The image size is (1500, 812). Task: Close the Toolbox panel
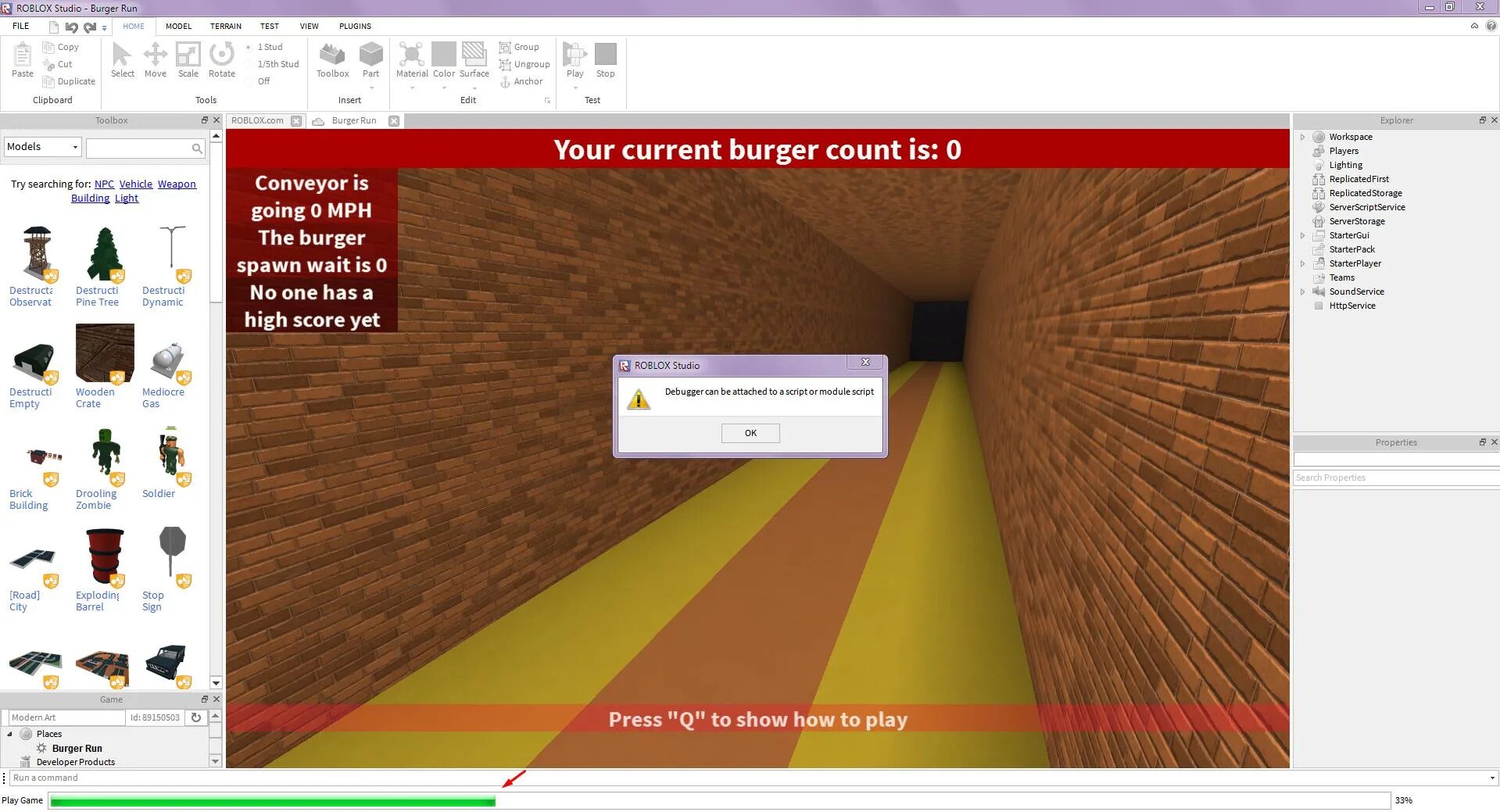(217, 120)
